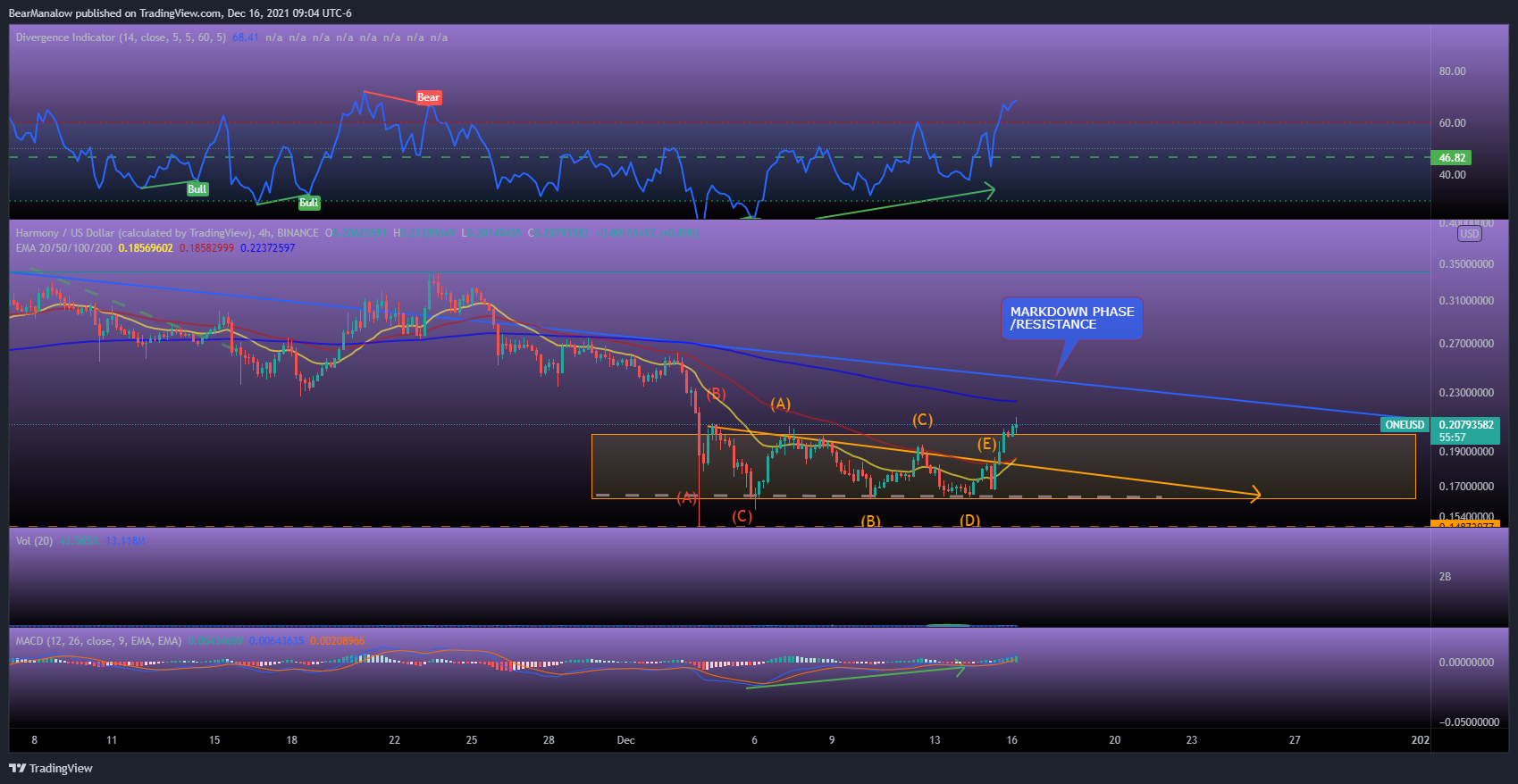The height and width of the screenshot is (784, 1518).
Task: Click the 46.82 green value tag
Action: click(1452, 158)
